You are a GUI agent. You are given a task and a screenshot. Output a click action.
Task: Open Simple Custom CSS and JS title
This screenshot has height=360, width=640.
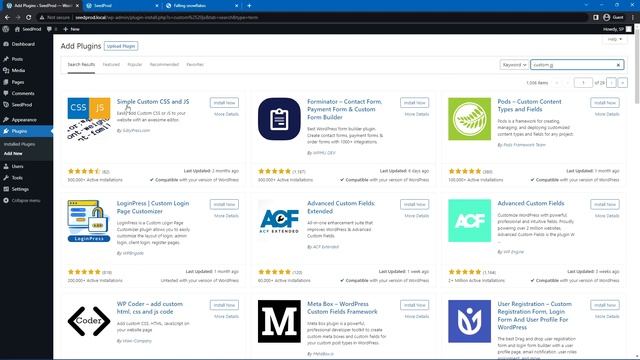153,102
